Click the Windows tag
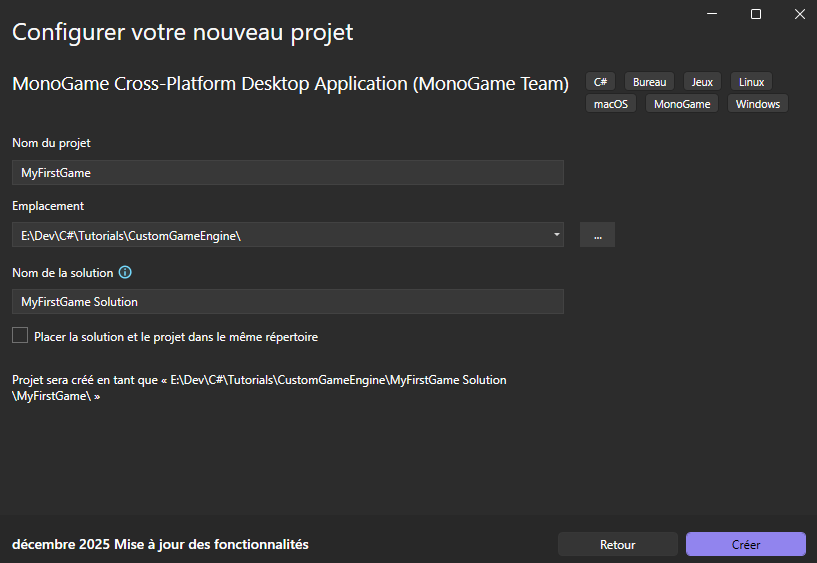 [758, 104]
